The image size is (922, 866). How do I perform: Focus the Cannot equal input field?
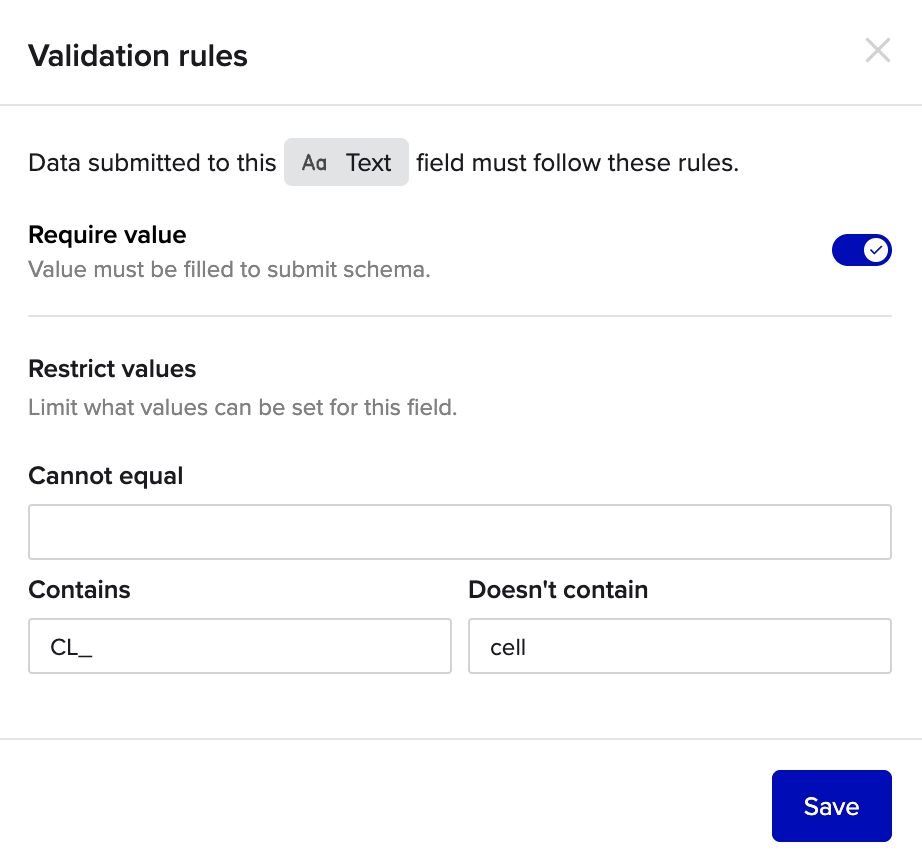pyautogui.click(x=459, y=532)
